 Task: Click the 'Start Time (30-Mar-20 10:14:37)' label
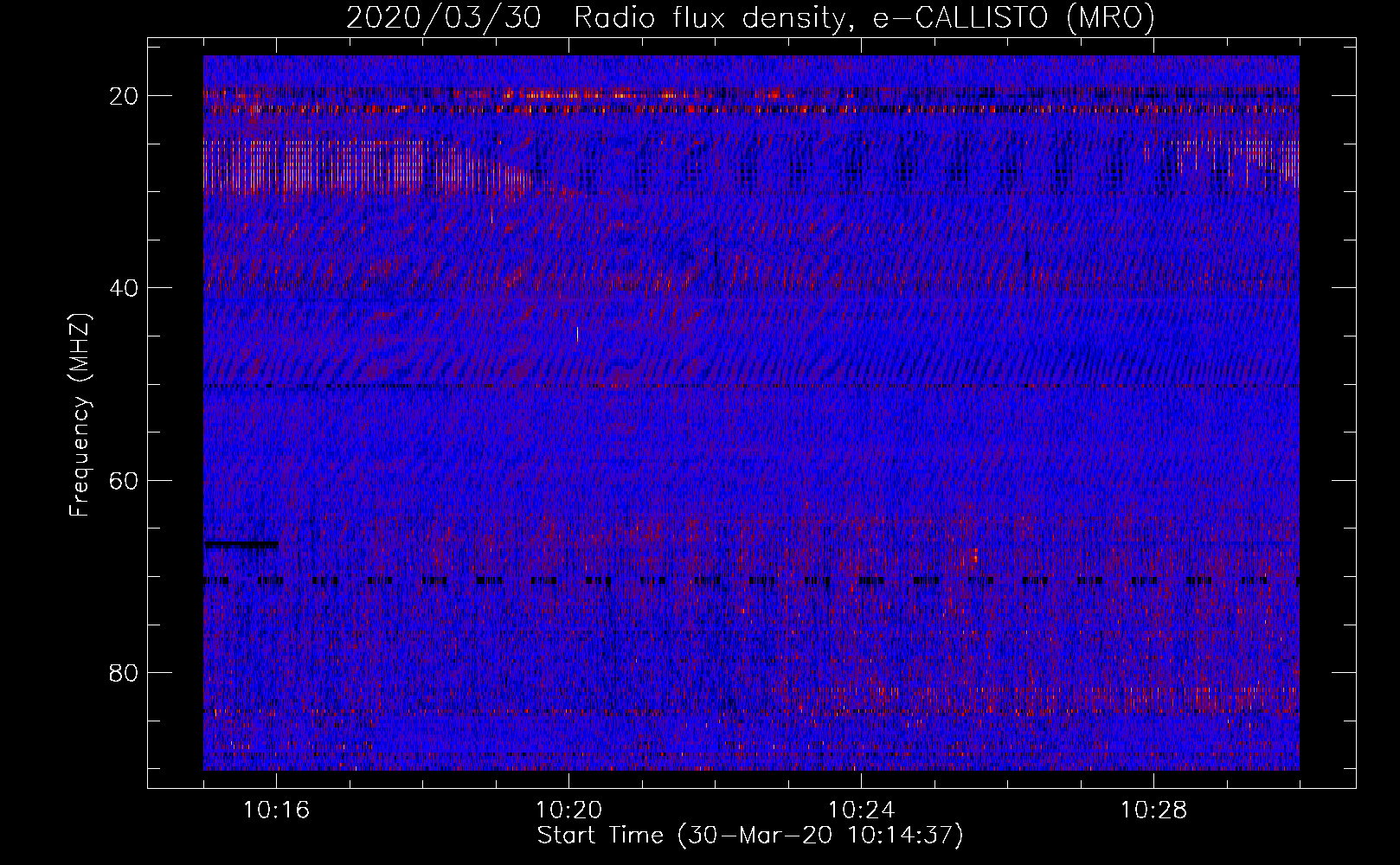[750, 836]
